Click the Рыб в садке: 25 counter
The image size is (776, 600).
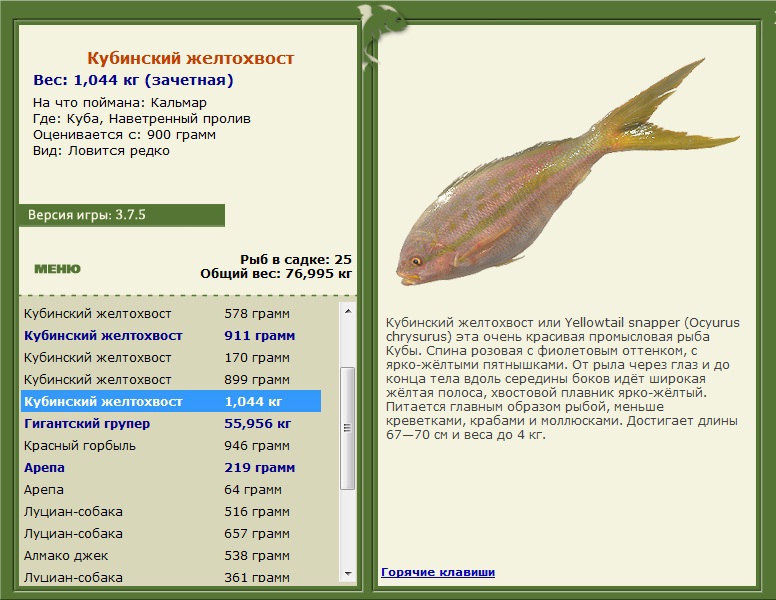click(296, 259)
